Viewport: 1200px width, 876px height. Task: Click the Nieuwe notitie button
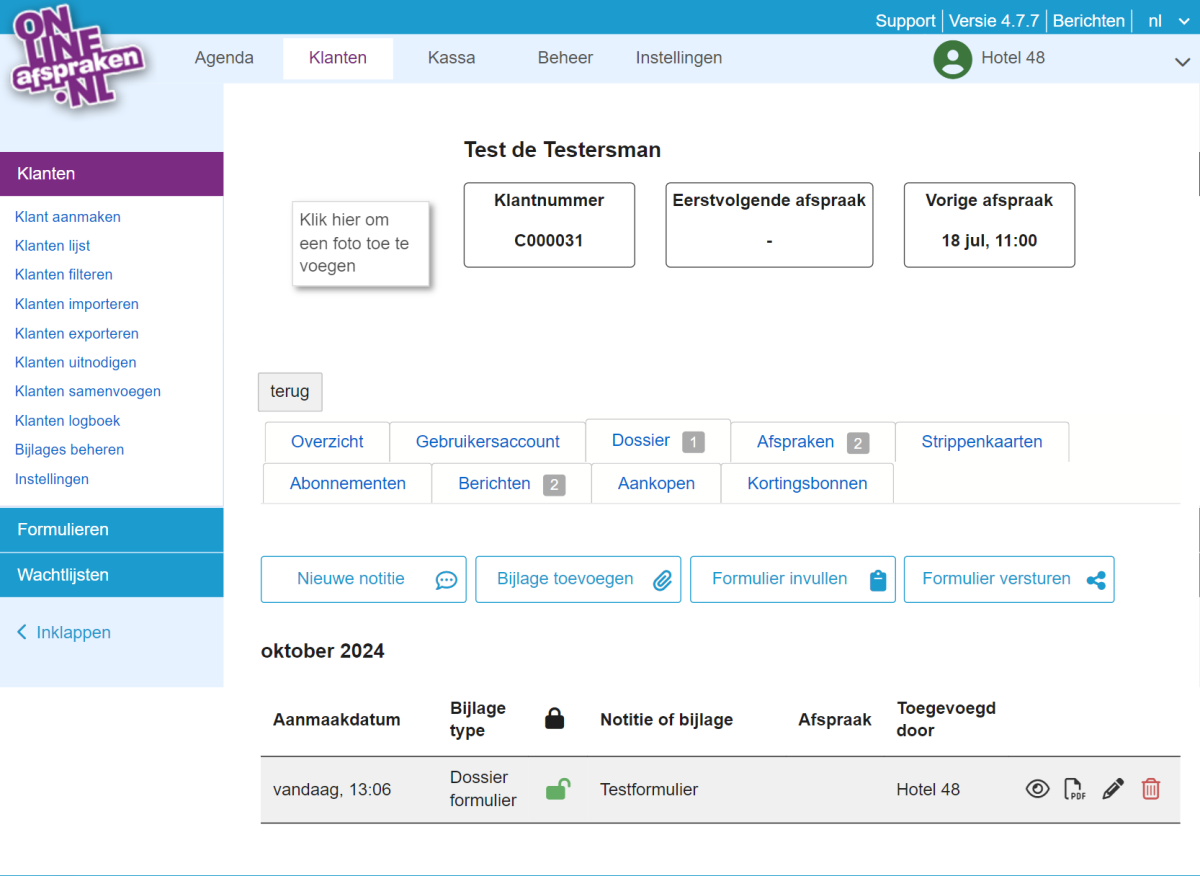click(363, 579)
